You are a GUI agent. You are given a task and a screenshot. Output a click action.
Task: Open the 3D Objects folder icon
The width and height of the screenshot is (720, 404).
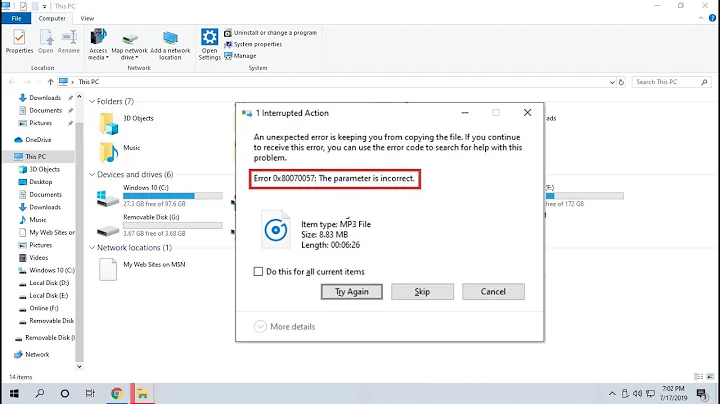(109, 123)
